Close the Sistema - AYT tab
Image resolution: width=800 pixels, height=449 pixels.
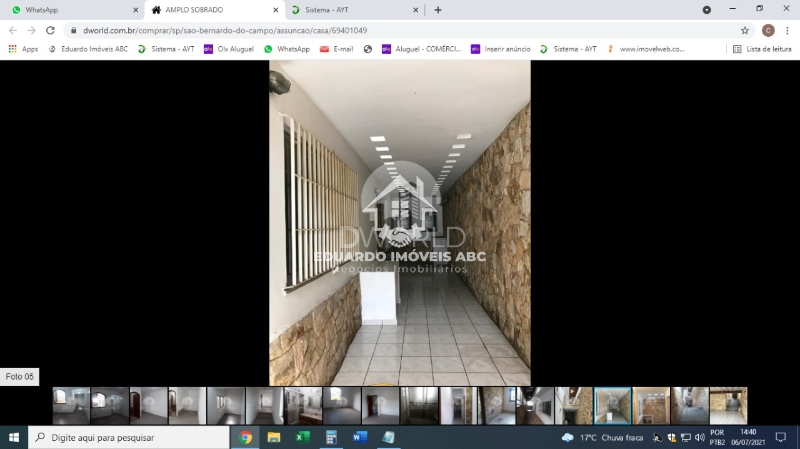tap(415, 10)
